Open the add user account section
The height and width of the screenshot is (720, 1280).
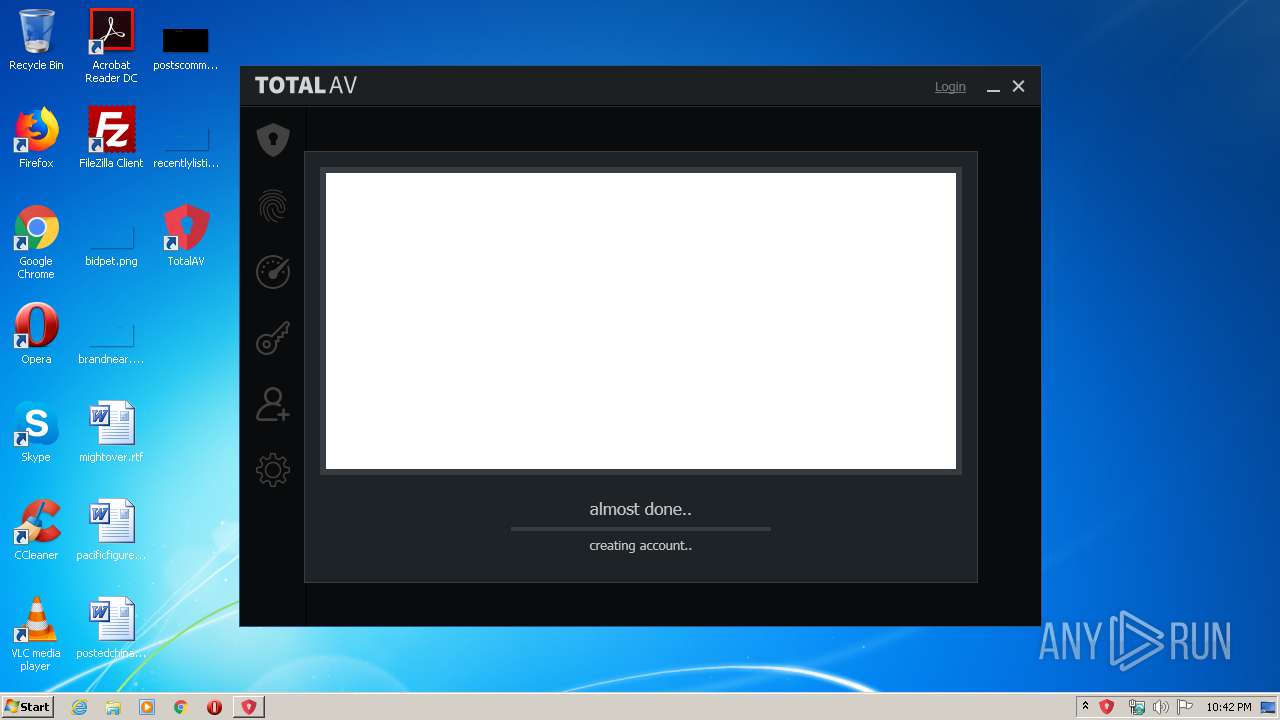click(273, 404)
